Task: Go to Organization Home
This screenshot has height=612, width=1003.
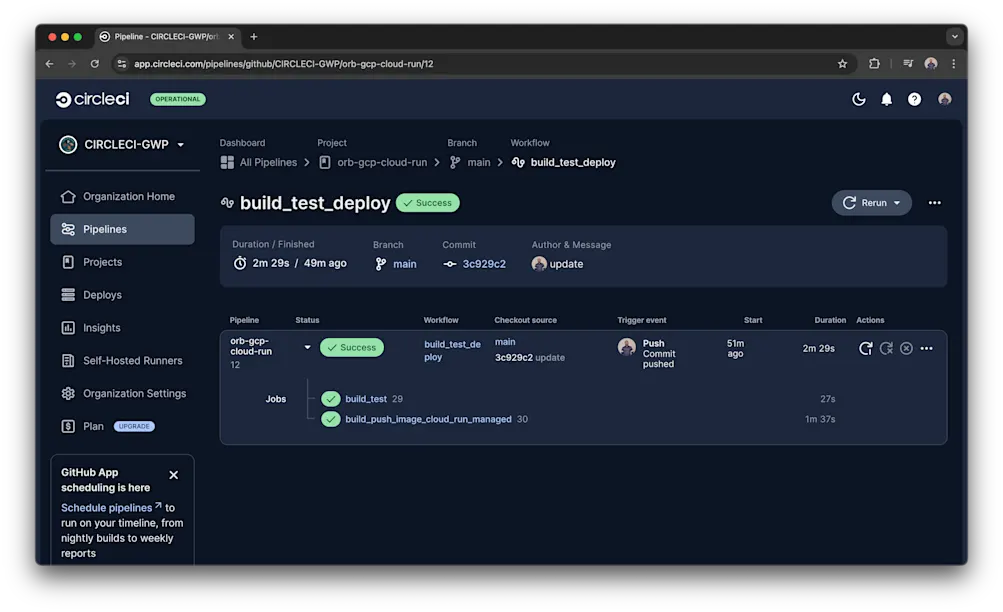Action: click(122, 196)
